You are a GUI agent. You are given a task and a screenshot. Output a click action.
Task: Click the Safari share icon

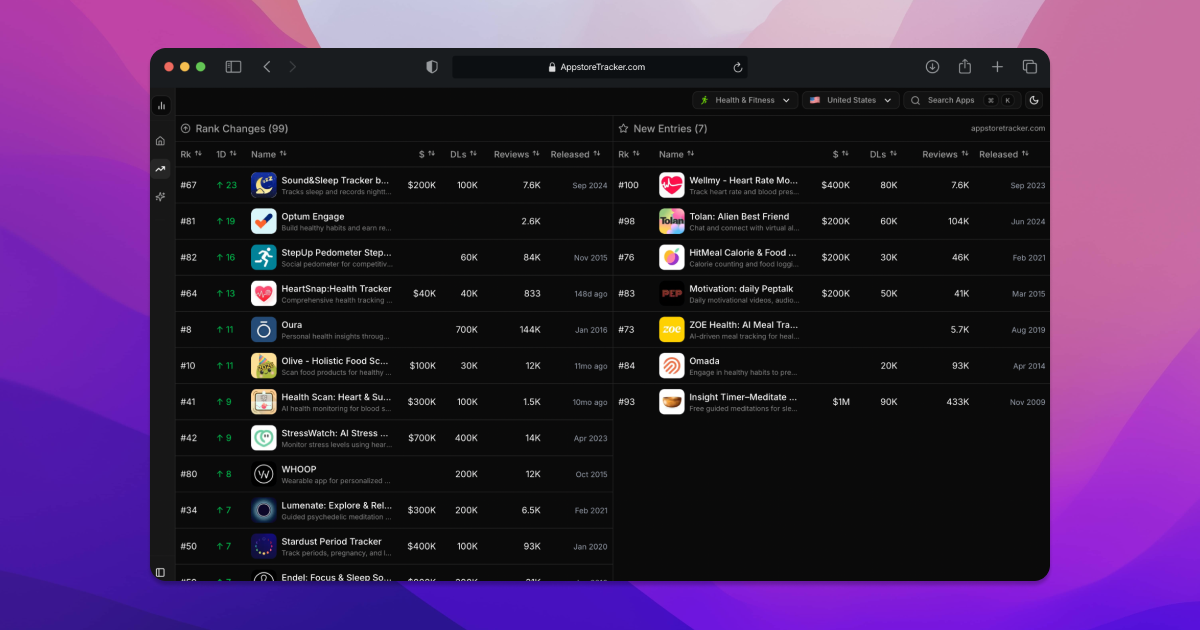[965, 67]
